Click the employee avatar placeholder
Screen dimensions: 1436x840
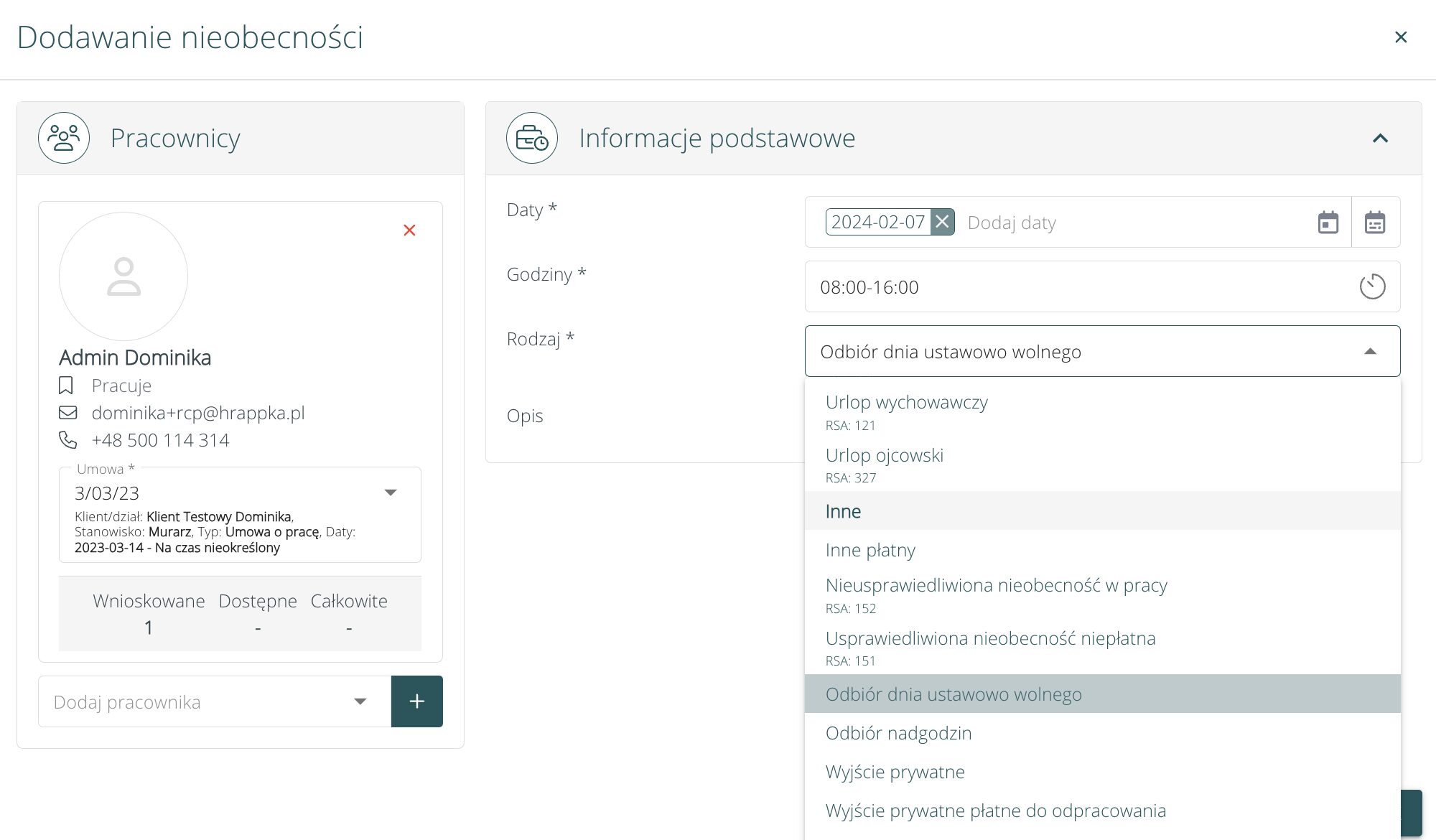tap(123, 276)
